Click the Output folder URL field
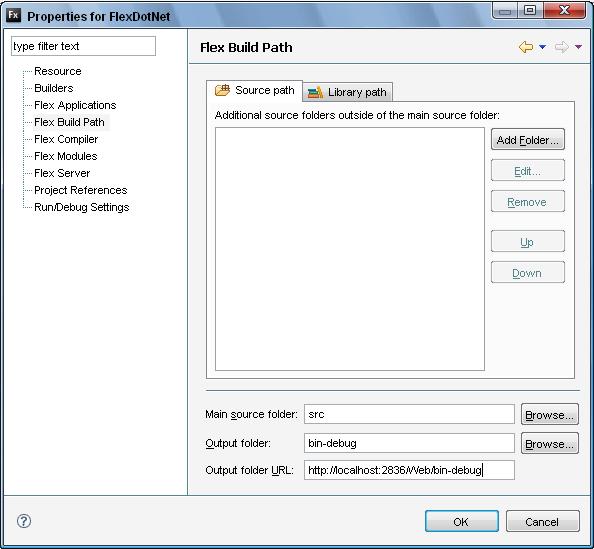594x549 pixels. pos(409,470)
